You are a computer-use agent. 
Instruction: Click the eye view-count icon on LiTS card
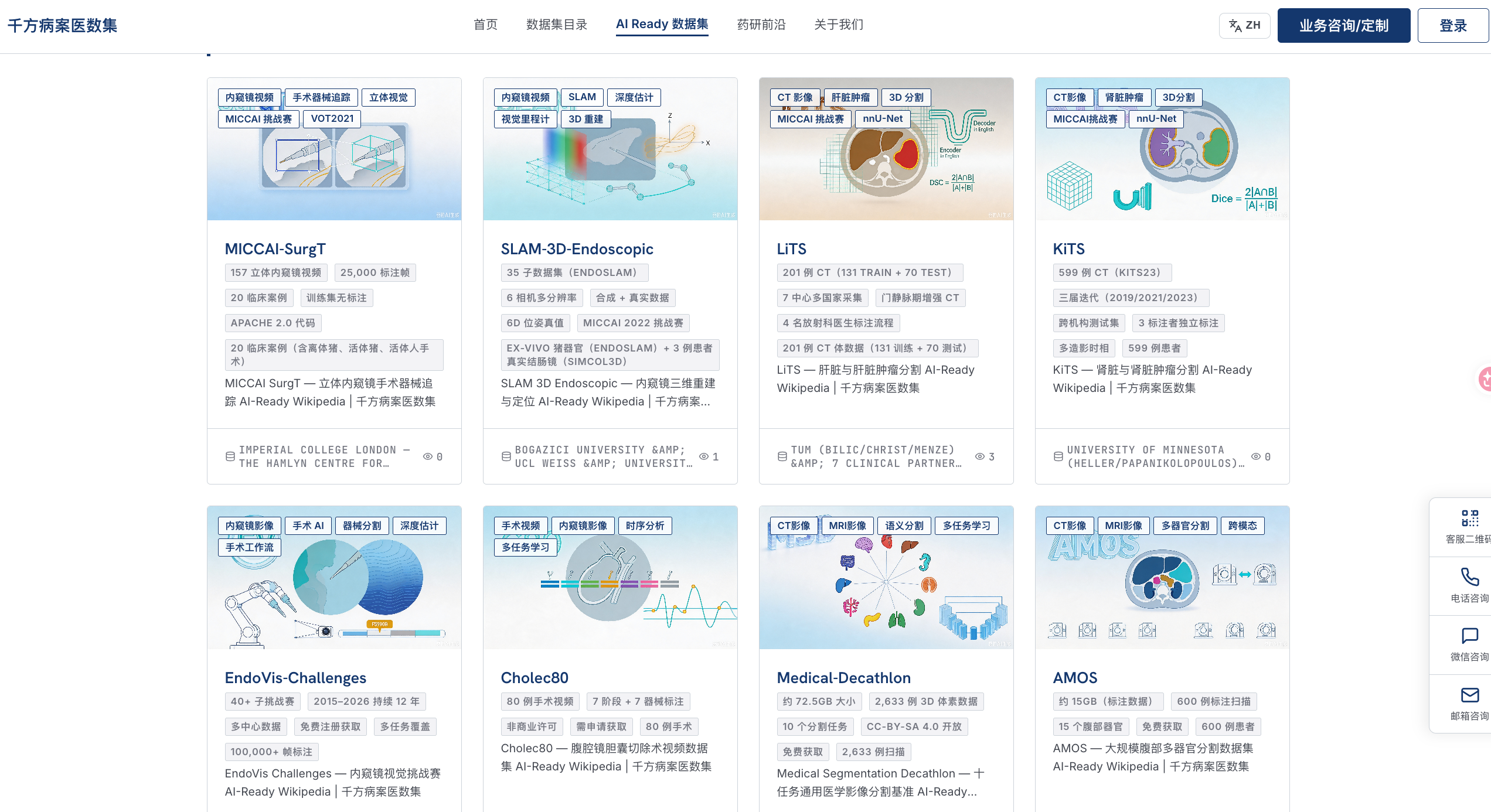click(x=980, y=456)
